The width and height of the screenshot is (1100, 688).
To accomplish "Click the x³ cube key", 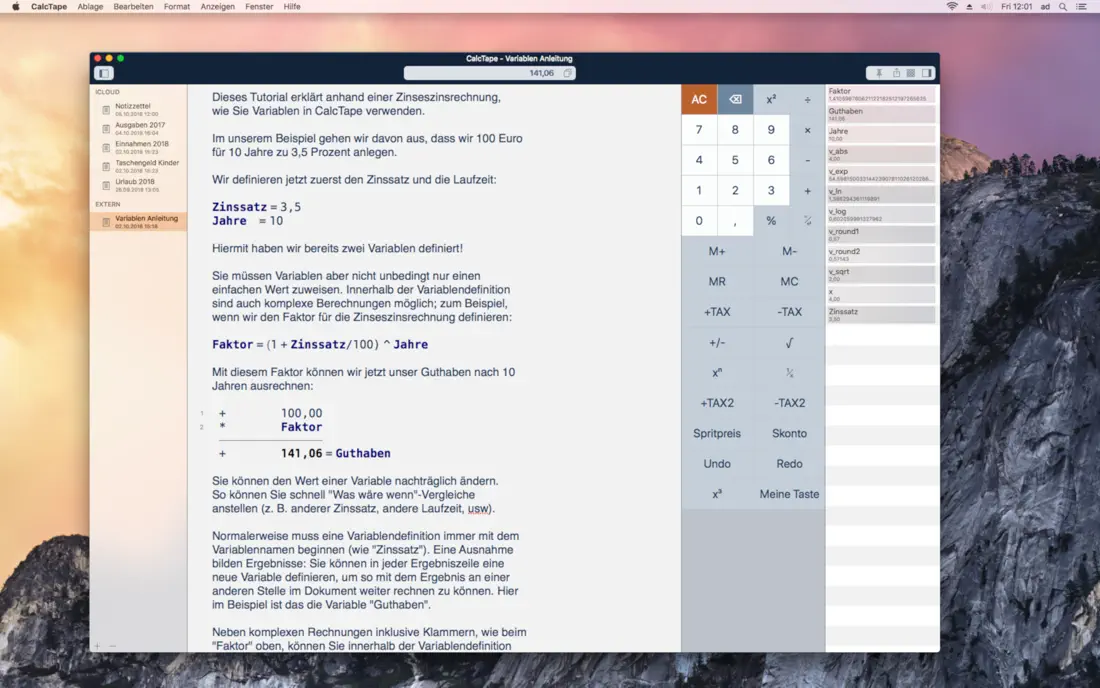I will (717, 494).
